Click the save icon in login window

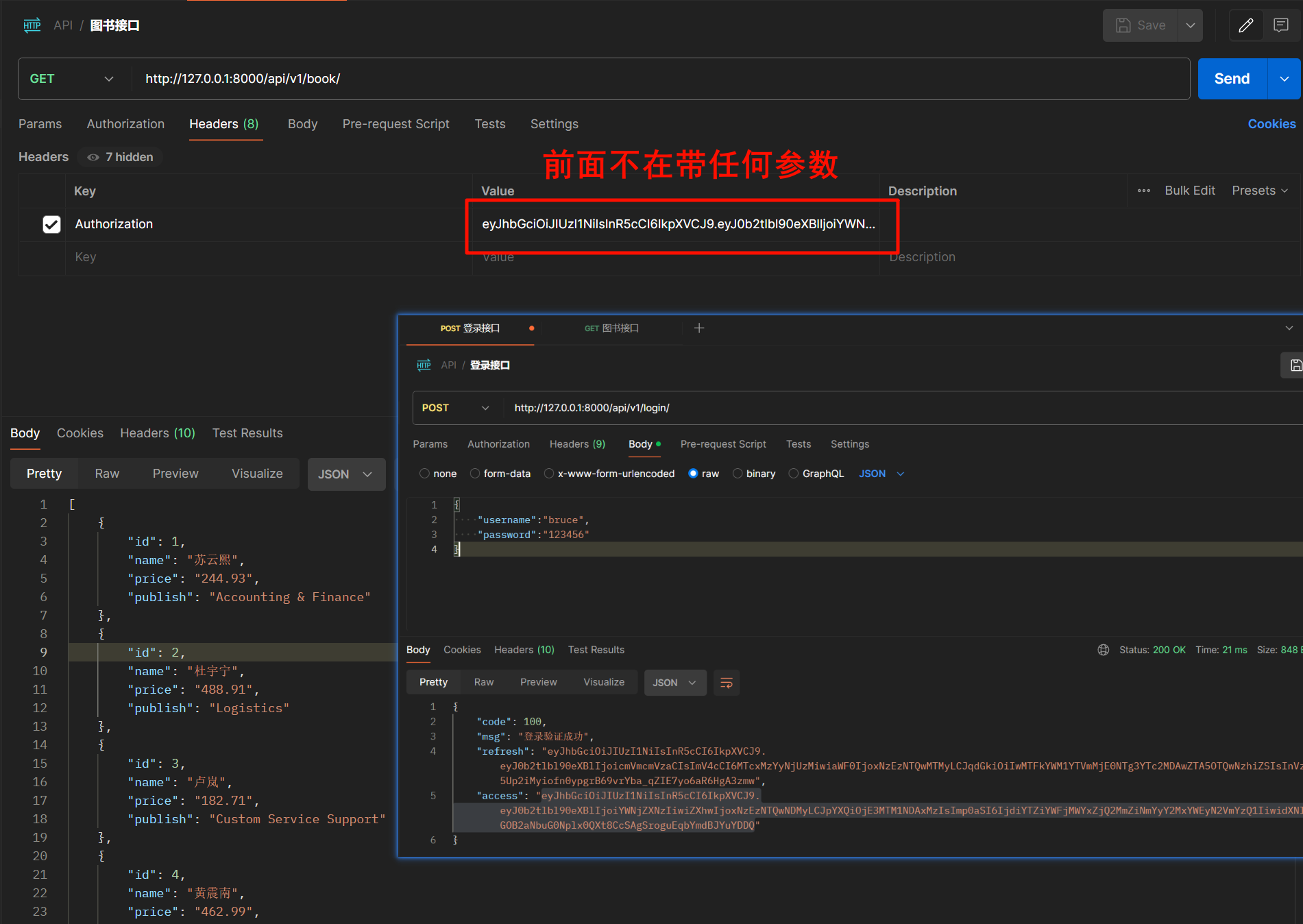(1295, 365)
